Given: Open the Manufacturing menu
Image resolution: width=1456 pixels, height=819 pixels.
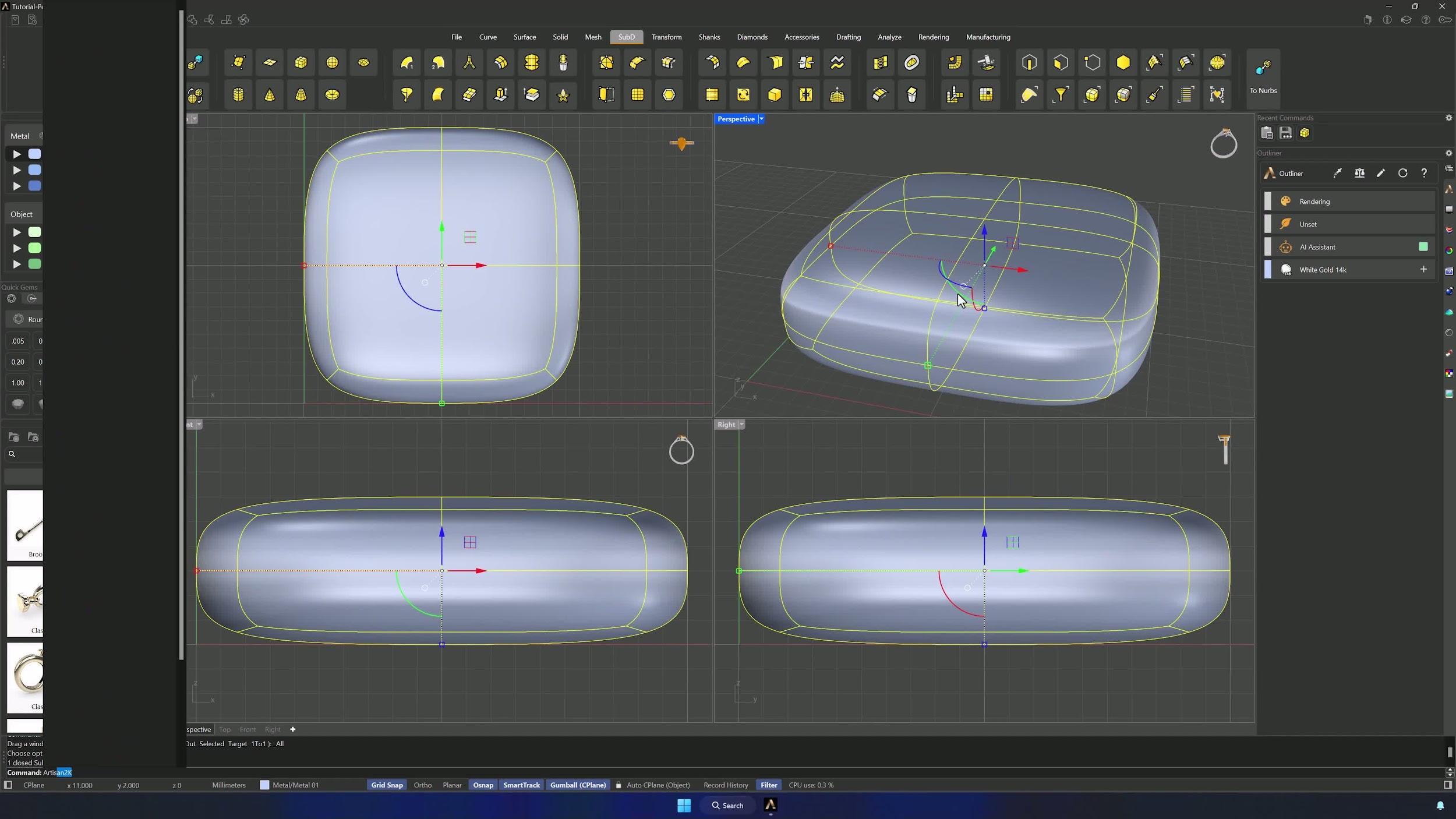Looking at the screenshot, I should point(988,37).
